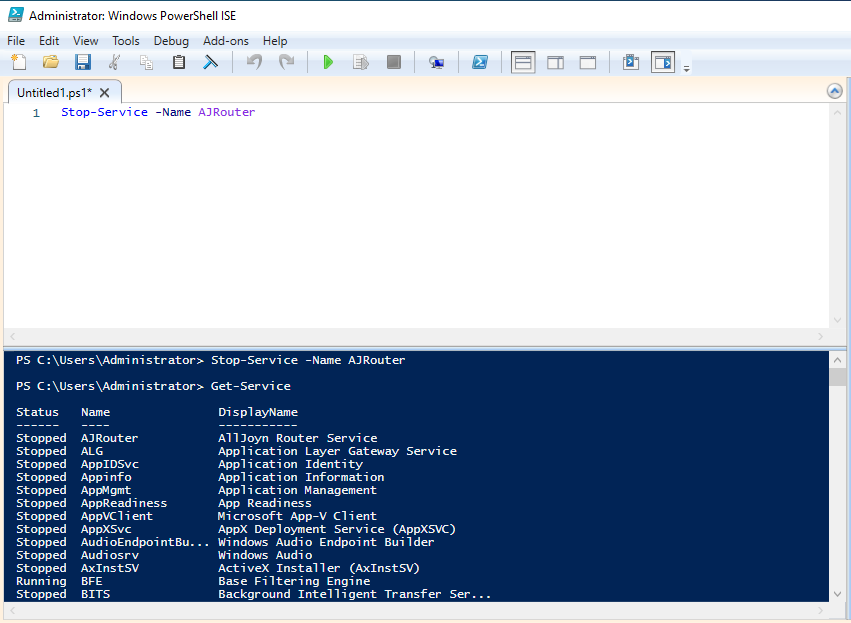Open the Debug menu

[171, 41]
